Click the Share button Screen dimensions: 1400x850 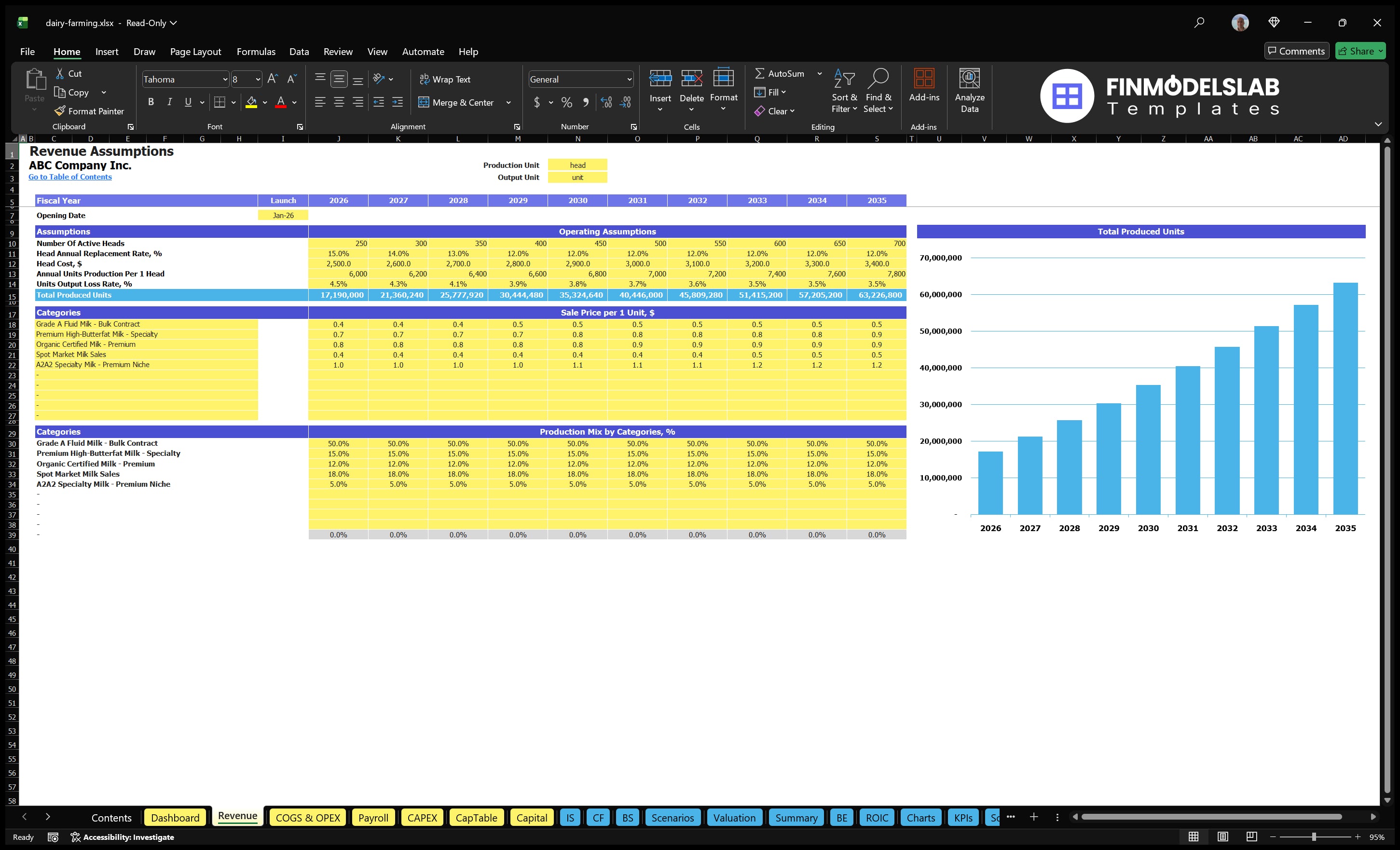coord(1360,51)
